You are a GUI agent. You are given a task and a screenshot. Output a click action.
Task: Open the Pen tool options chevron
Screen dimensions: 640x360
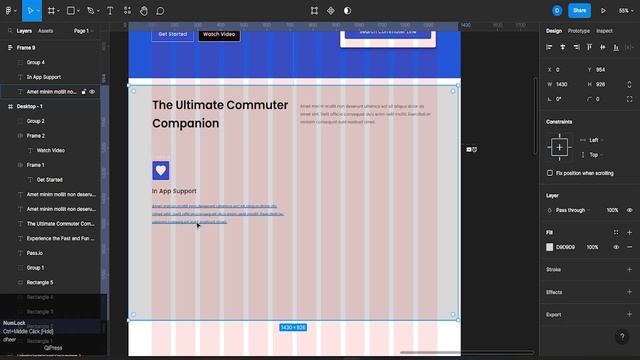click(x=98, y=11)
